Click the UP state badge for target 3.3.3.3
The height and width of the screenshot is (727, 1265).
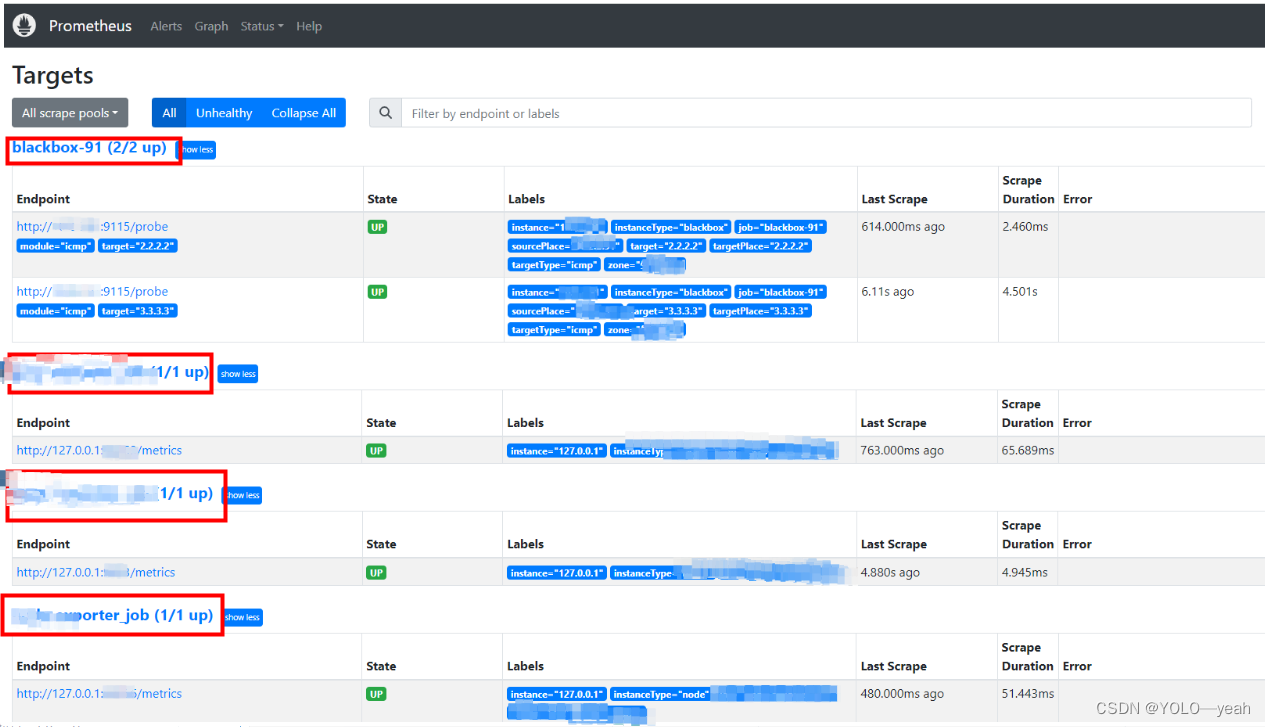pos(377,292)
